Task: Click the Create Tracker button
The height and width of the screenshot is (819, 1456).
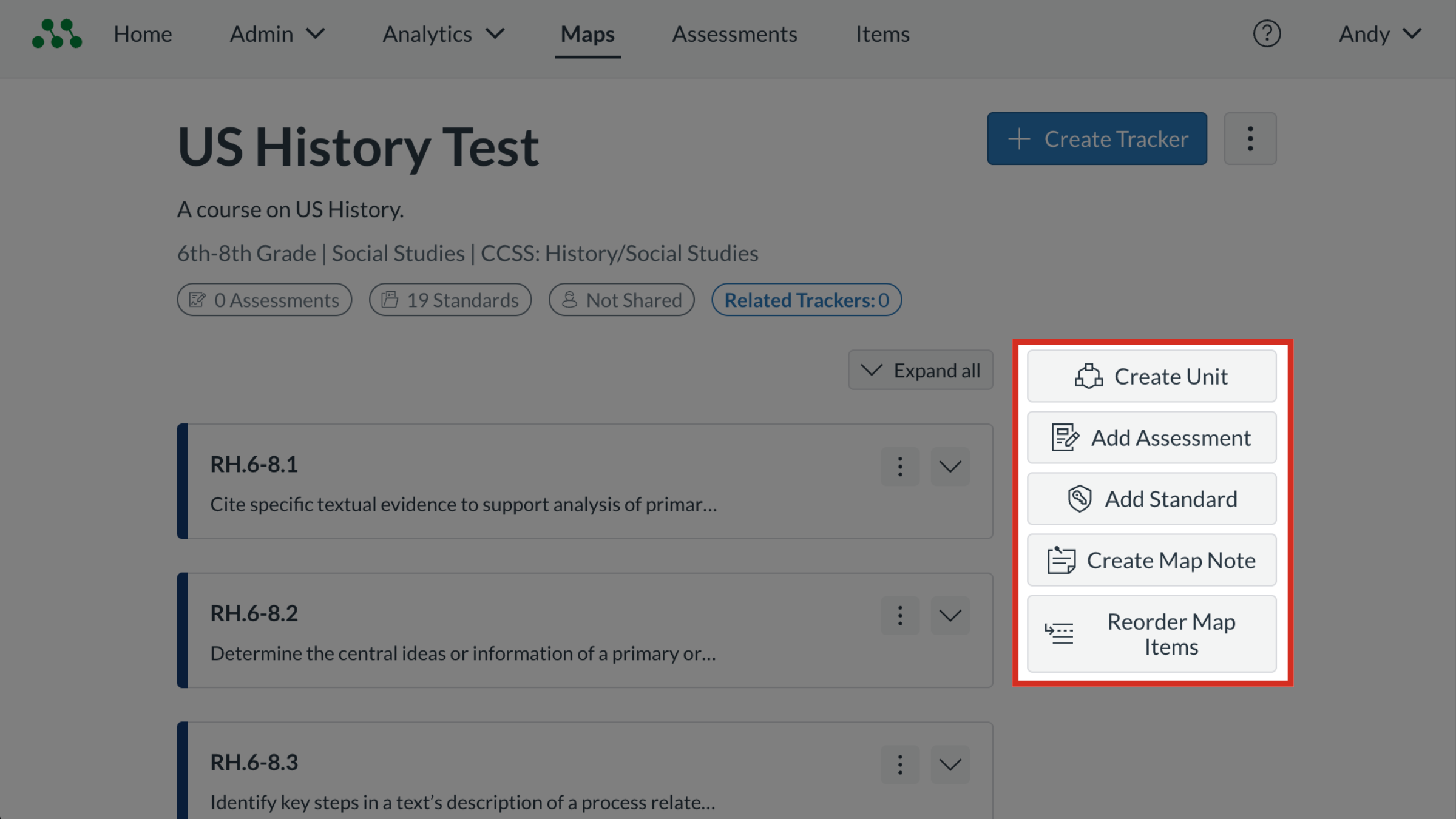Action: coord(1097,138)
